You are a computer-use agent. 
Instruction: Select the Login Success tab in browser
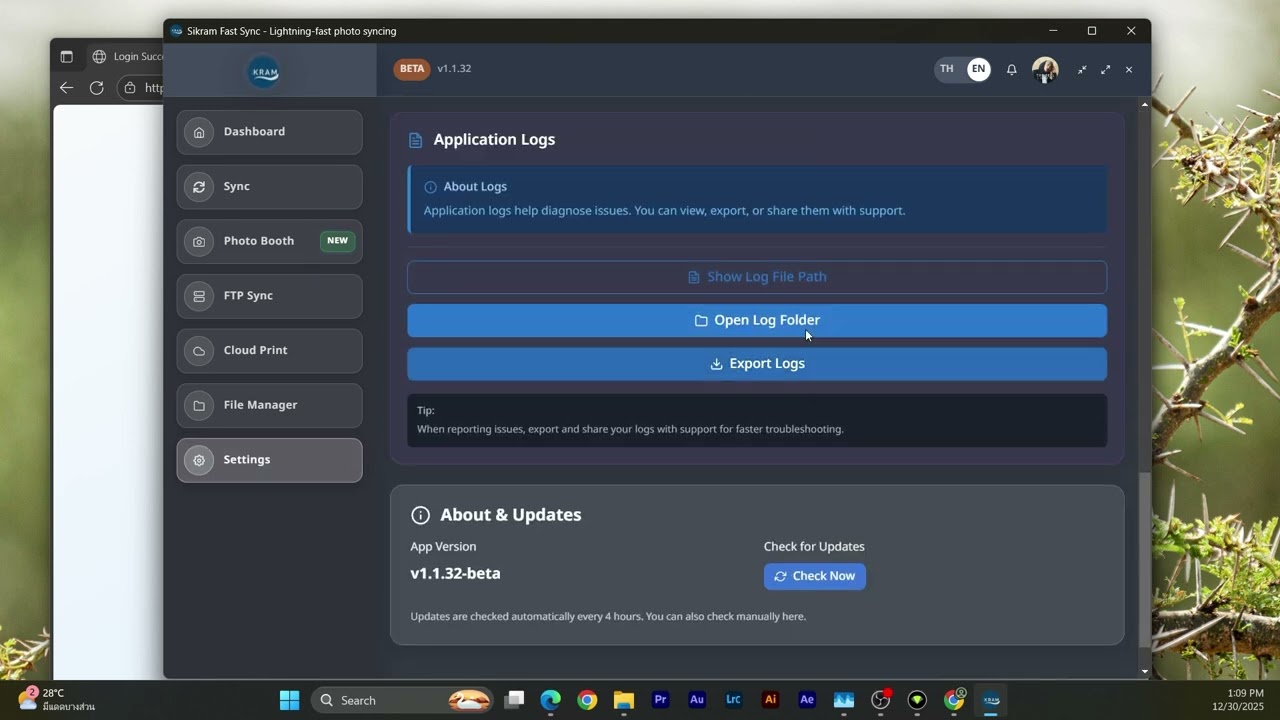coord(126,57)
